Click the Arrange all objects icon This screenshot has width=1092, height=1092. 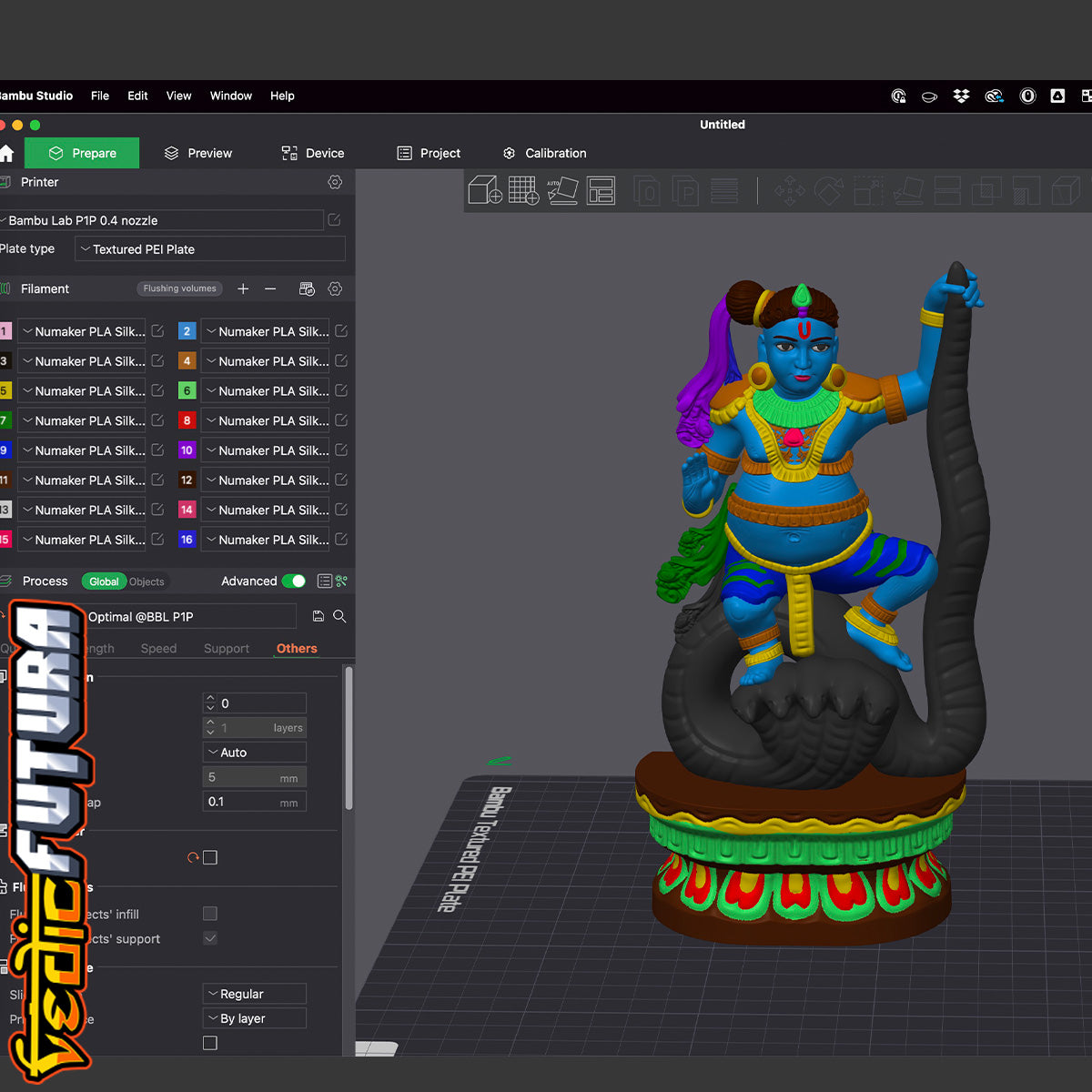601,190
